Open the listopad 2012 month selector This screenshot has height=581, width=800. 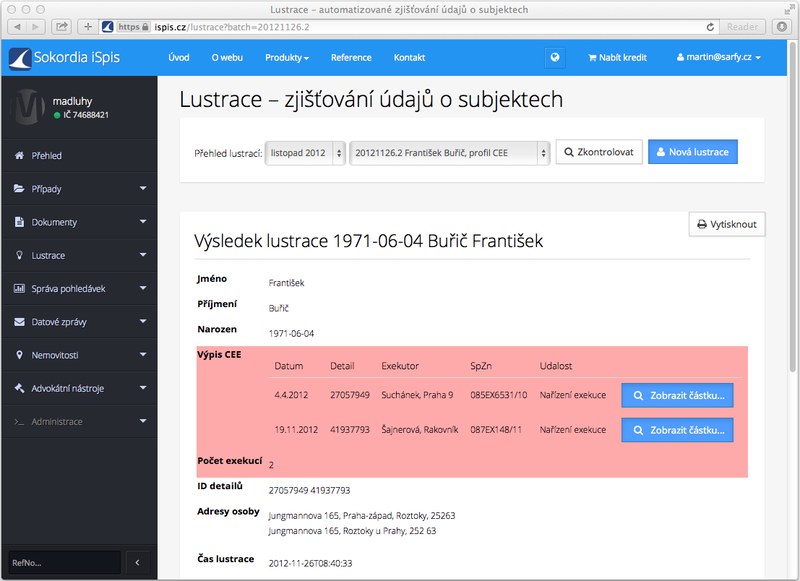pos(305,153)
